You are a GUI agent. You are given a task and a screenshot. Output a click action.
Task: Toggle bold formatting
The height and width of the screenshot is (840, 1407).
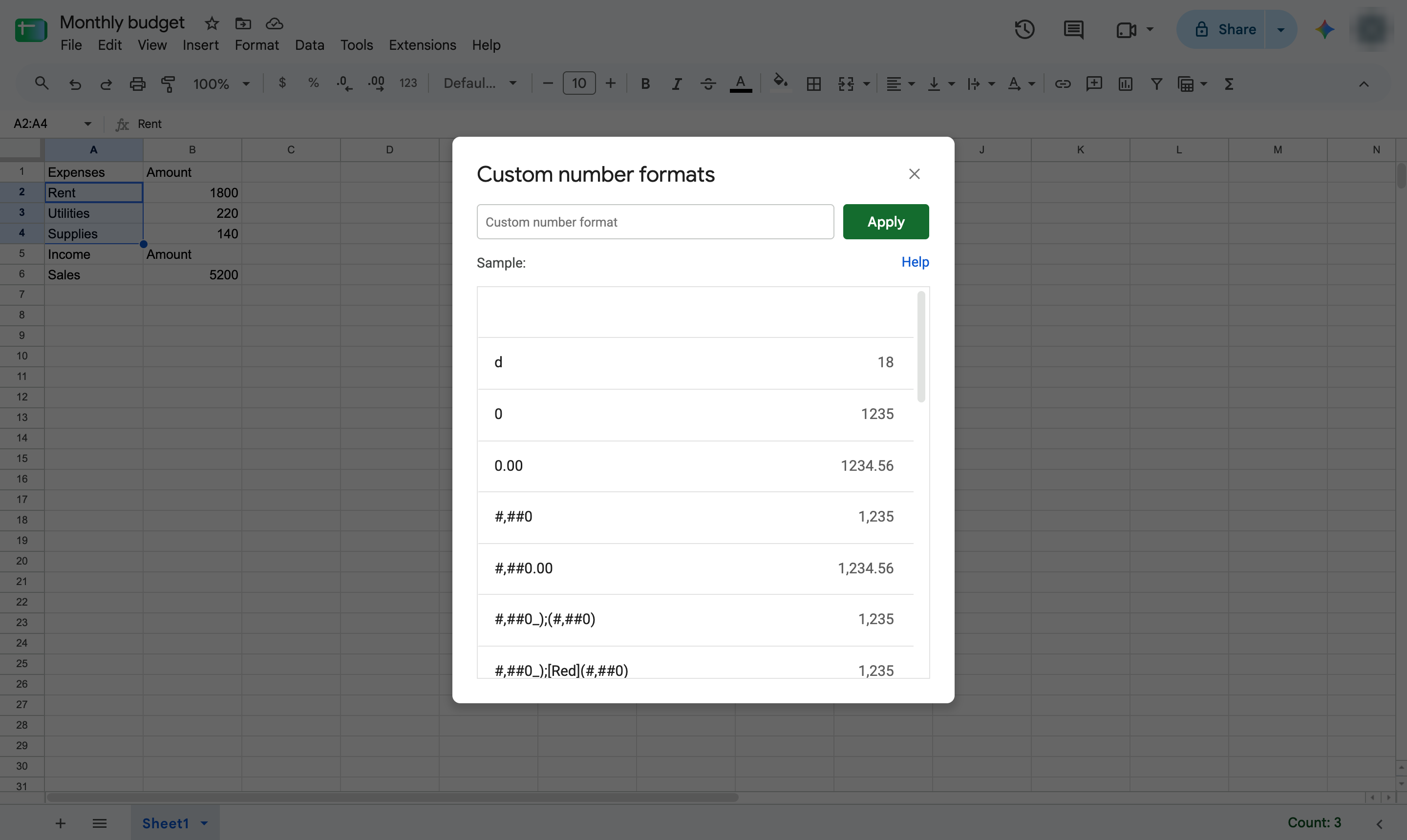pyautogui.click(x=645, y=84)
